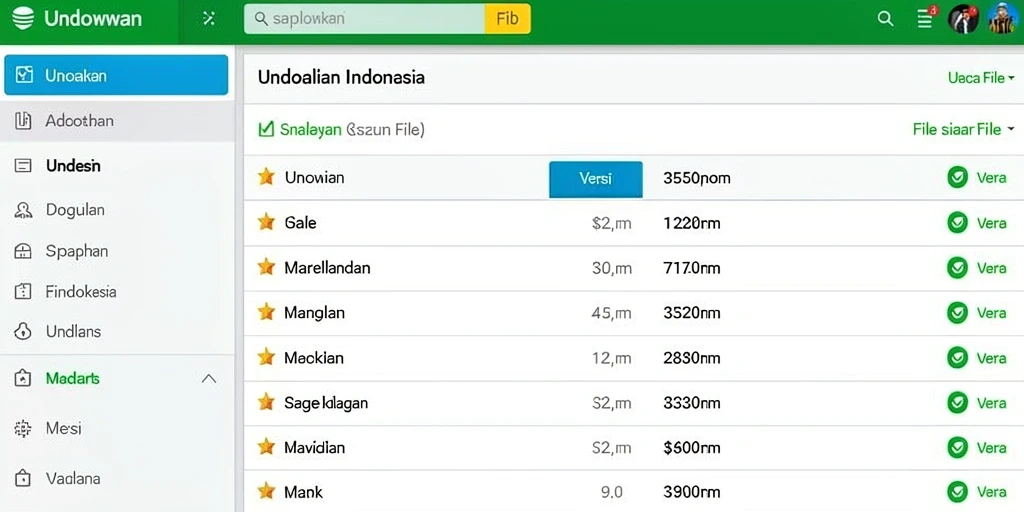Toggle star for Mavidian row
The image size is (1024, 512).
266,447
